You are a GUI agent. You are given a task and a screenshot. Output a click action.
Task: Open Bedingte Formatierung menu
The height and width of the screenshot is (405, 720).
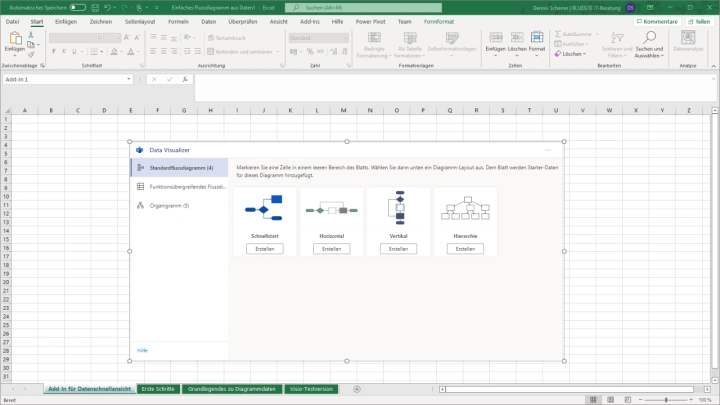[x=374, y=45]
